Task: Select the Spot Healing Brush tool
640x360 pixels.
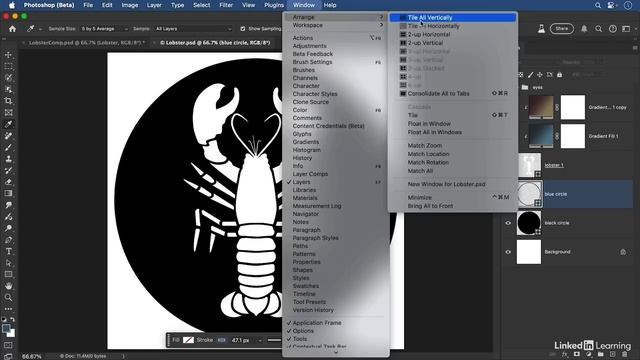Action: pos(8,136)
